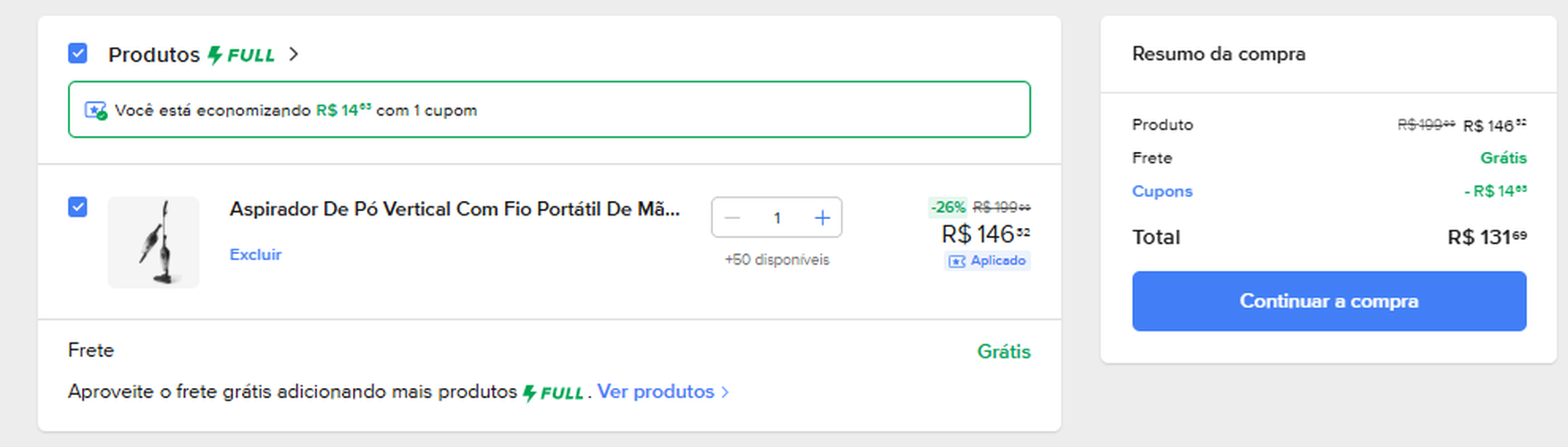Click the coupon icon on the Aplicado badge
The image size is (1568, 447).
pos(957,261)
